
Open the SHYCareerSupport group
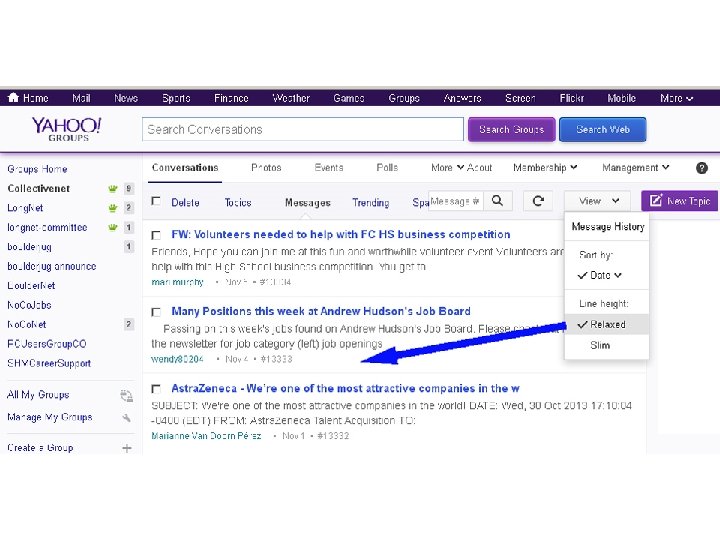(x=49, y=363)
